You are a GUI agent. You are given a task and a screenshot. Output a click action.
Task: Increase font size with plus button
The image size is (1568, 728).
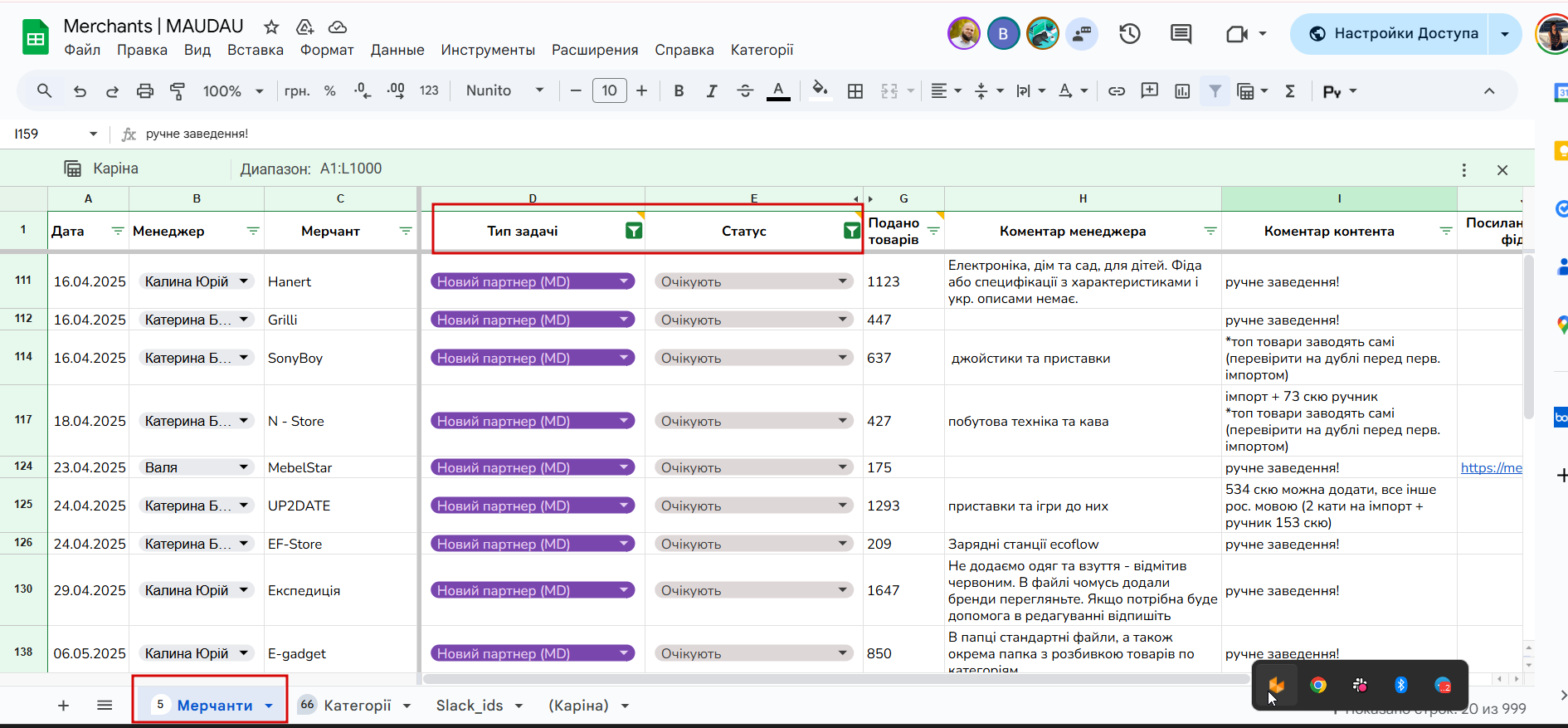point(641,91)
